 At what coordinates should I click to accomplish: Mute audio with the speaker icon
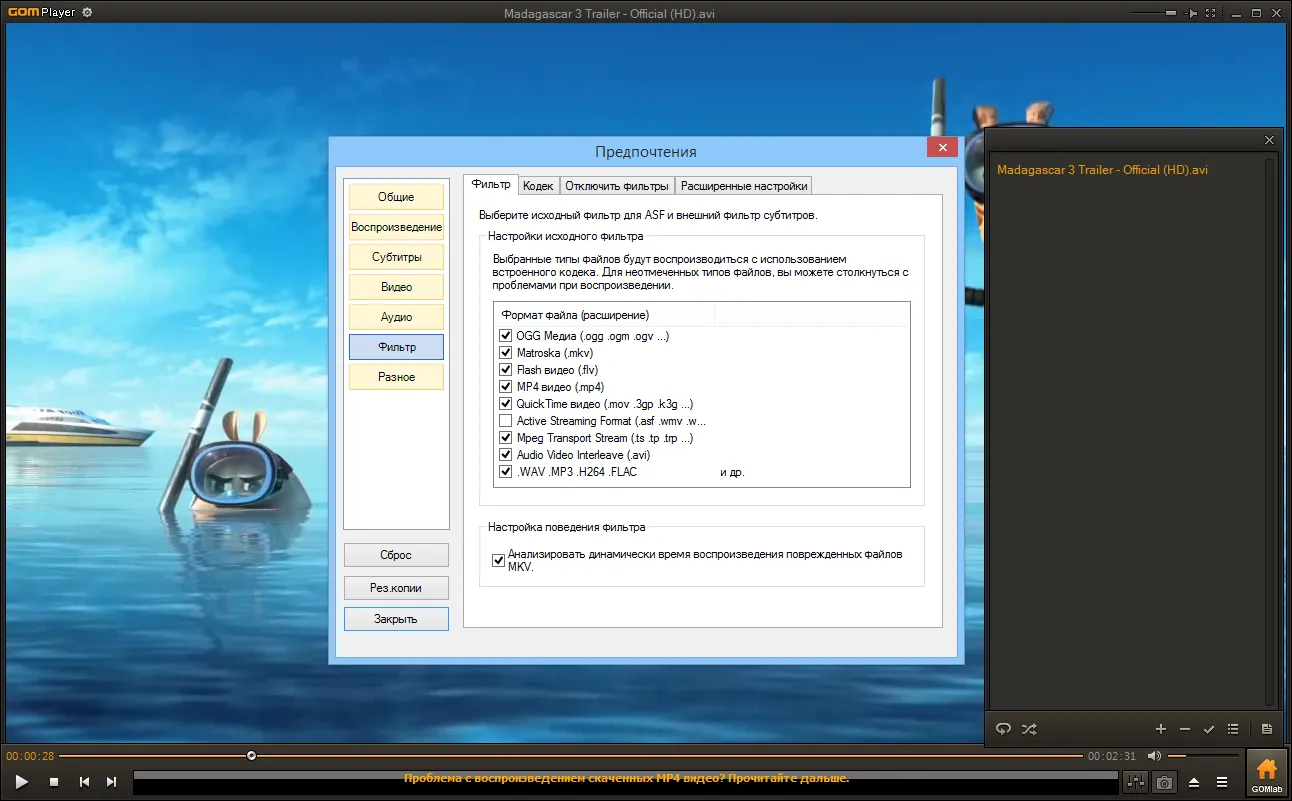pyautogui.click(x=1154, y=756)
